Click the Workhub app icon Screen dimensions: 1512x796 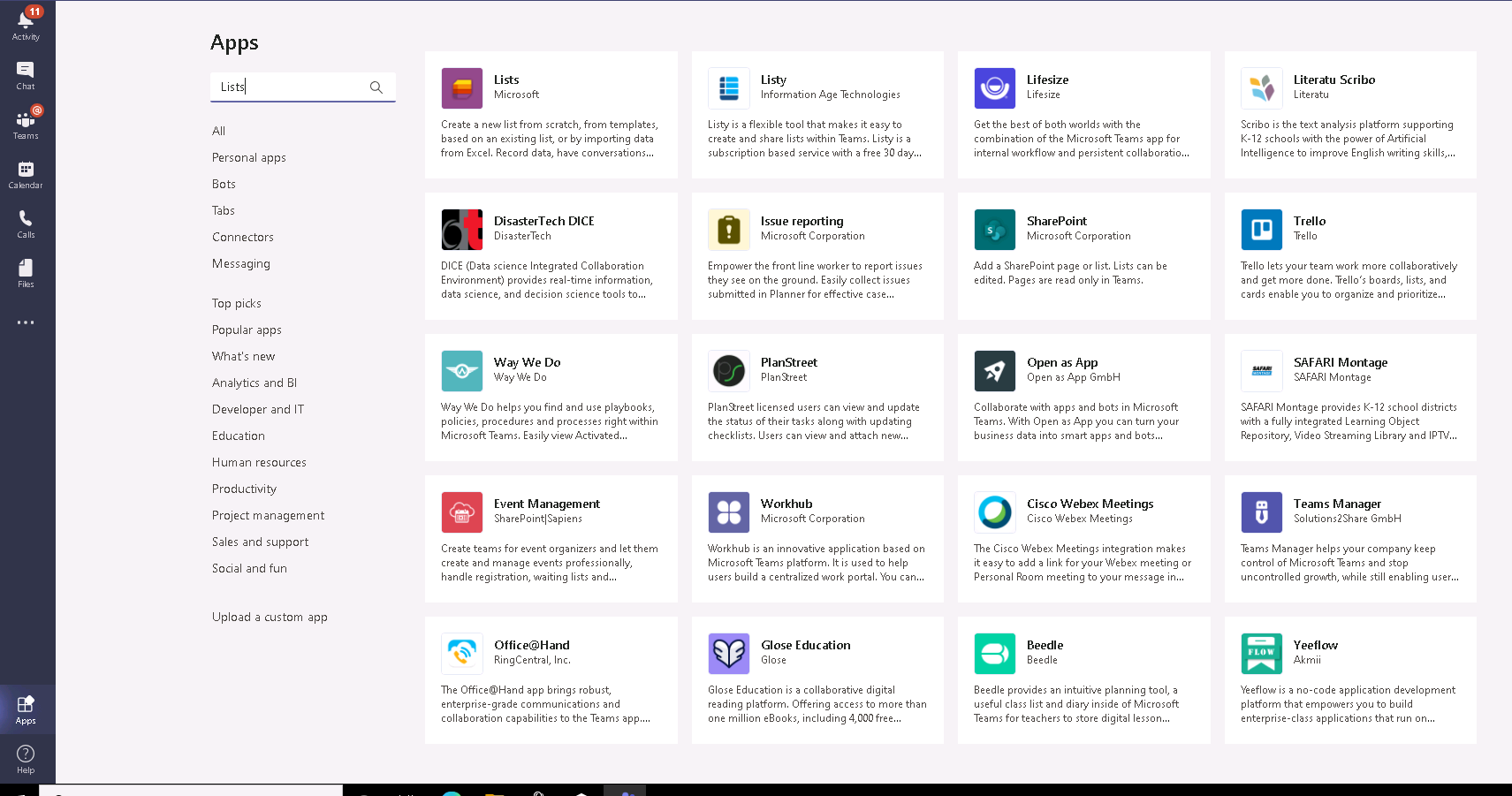pos(729,512)
